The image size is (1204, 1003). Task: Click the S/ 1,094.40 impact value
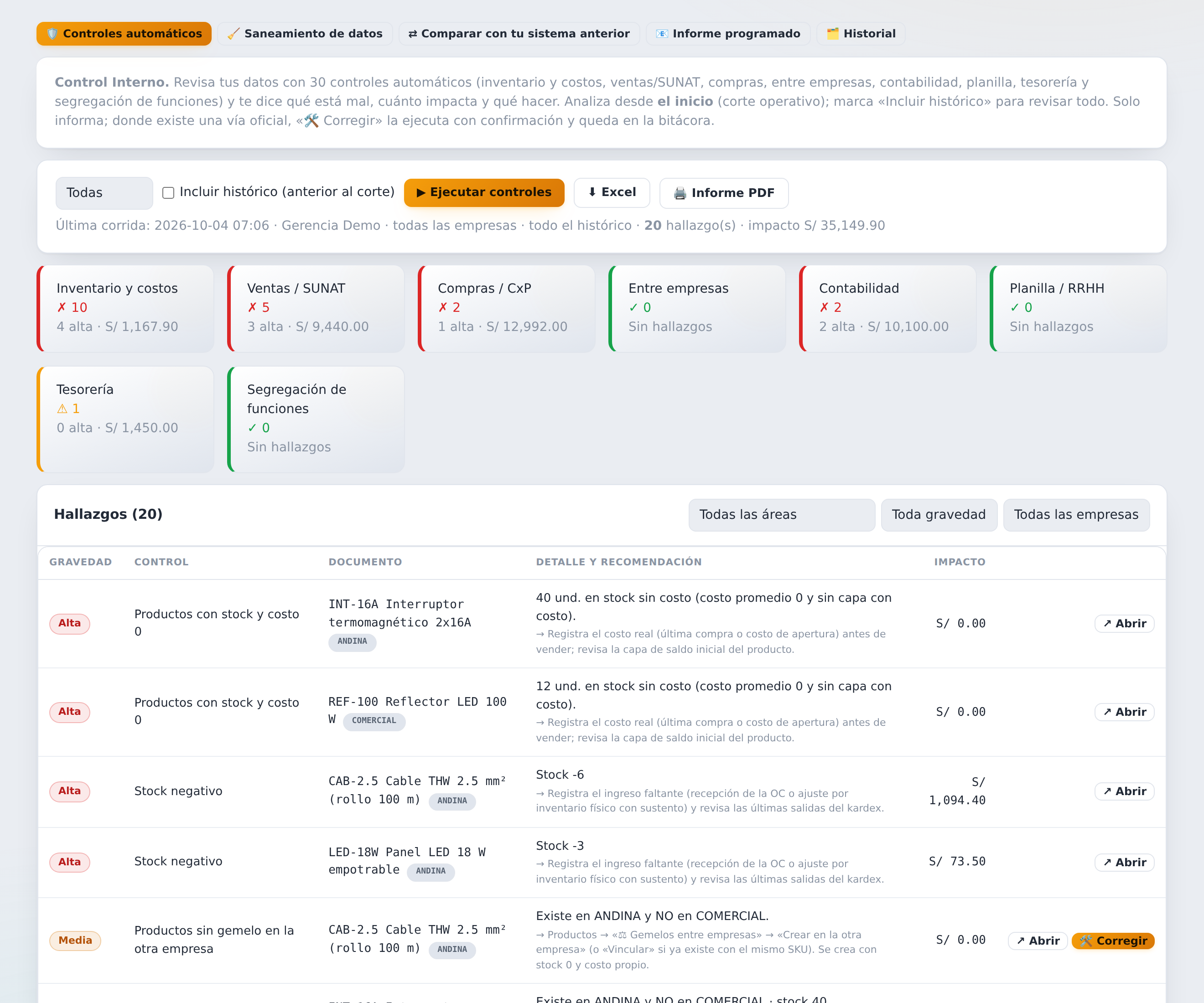point(957,791)
